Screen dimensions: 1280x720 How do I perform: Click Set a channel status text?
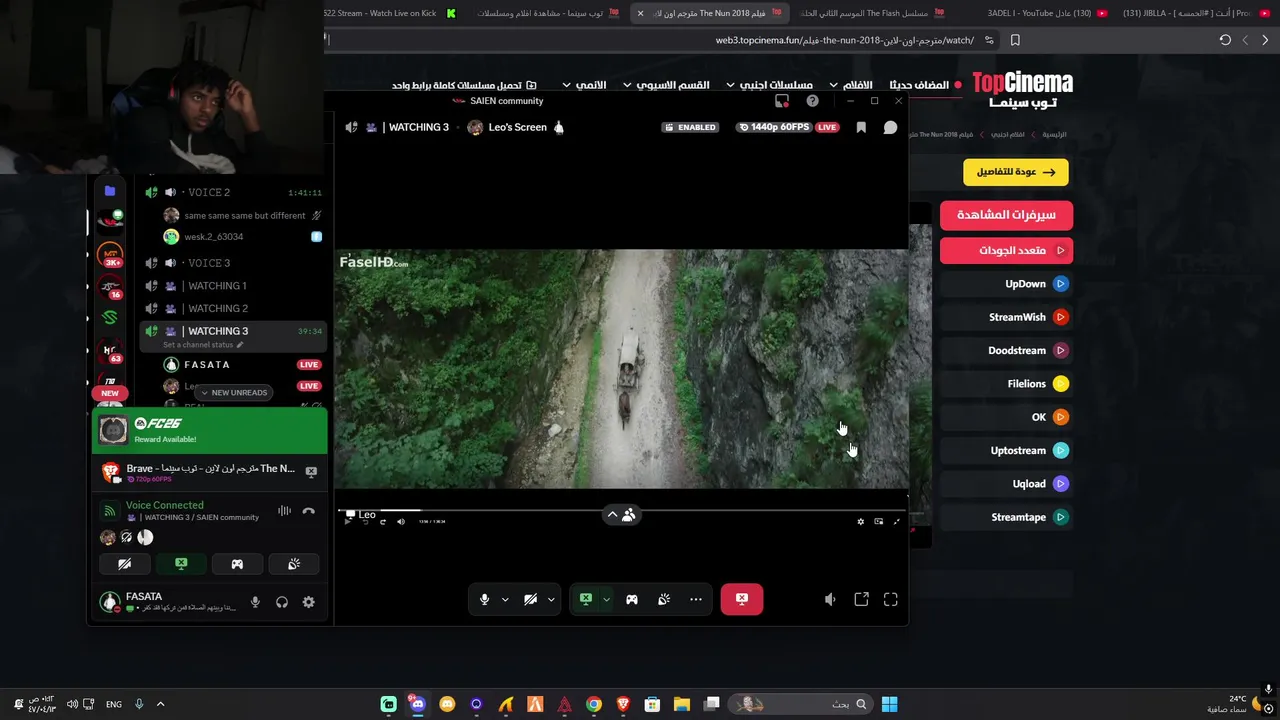(198, 345)
